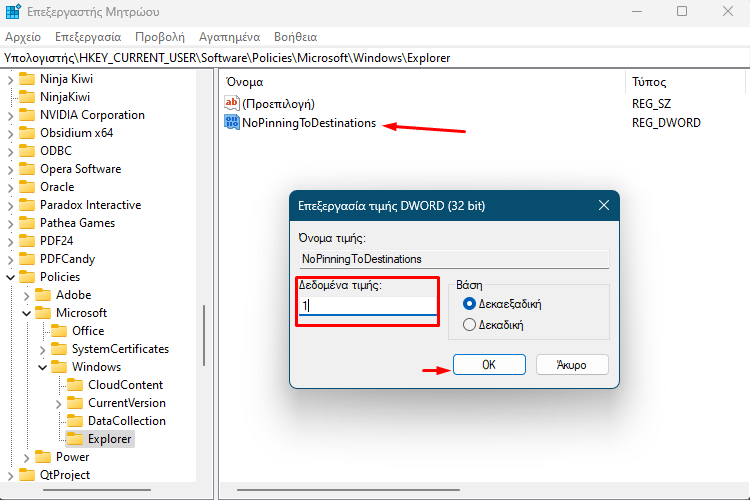This screenshot has height=500, width=750.
Task: Click the Explorer folder icon
Action: [x=75, y=439]
